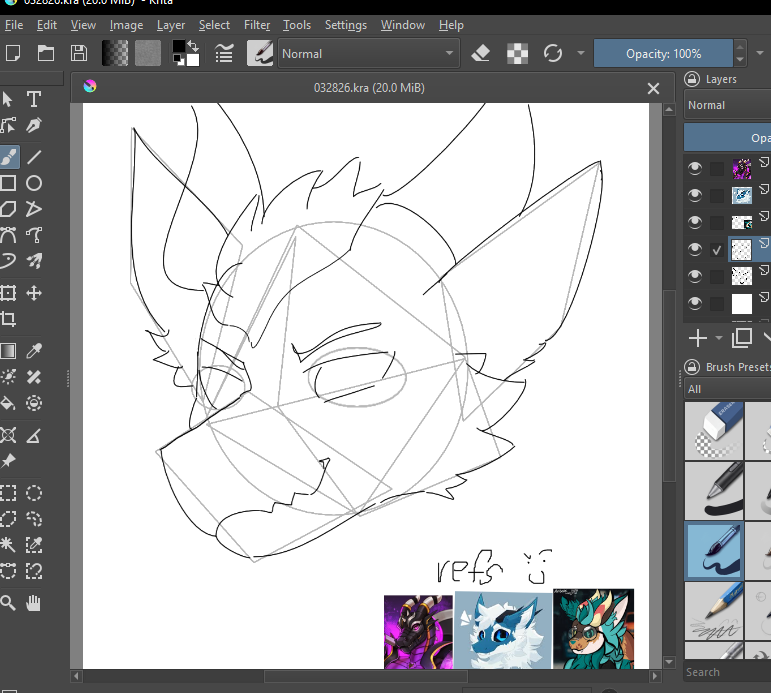Viewport: 771px width, 693px height.
Task: Open the File menu
Action: 14,25
